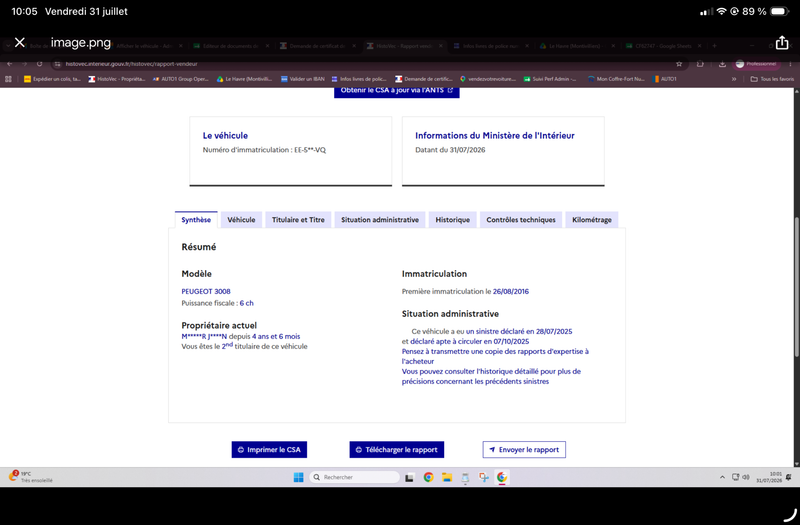Open the Demande de certific... bookmark
Viewport: 800px width, 525px height.
point(423,79)
